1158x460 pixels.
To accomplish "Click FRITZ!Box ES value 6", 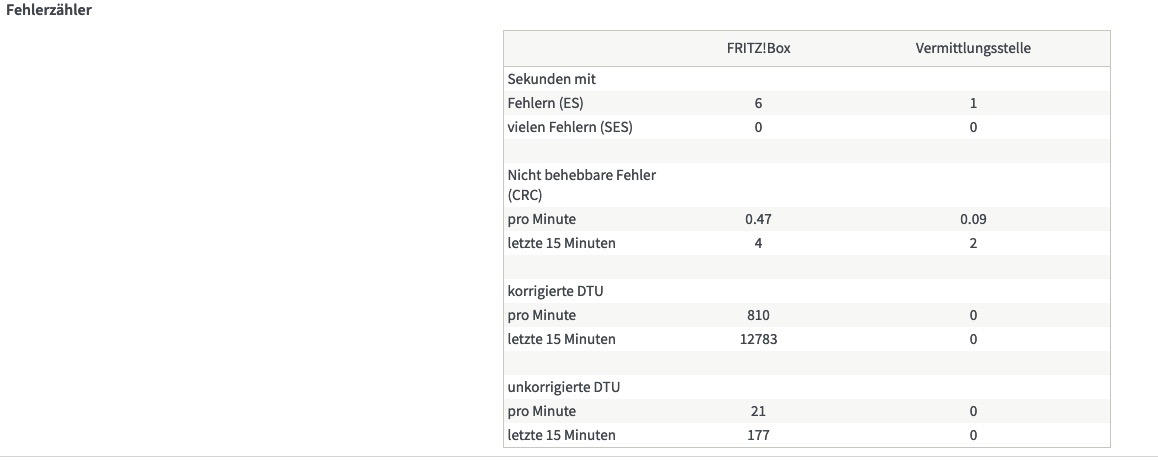I will point(758,103).
